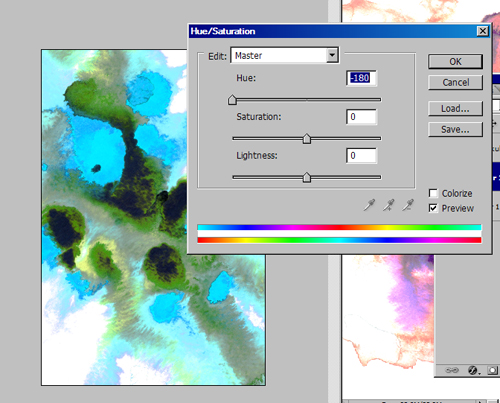Select the Eyedropper tool in Hue/Saturation dialog
This screenshot has width=500, height=403.
click(x=369, y=205)
